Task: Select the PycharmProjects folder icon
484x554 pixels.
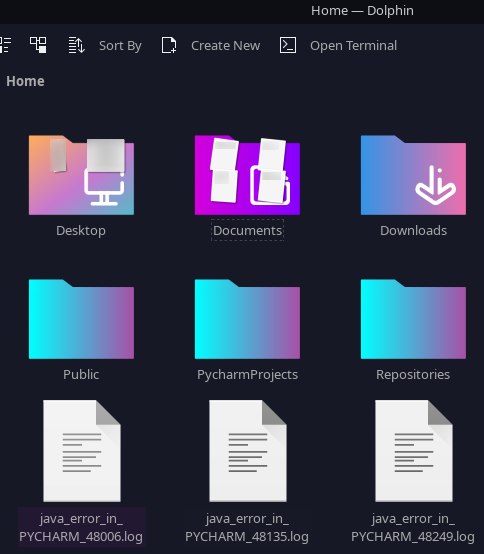Action: coord(247,319)
